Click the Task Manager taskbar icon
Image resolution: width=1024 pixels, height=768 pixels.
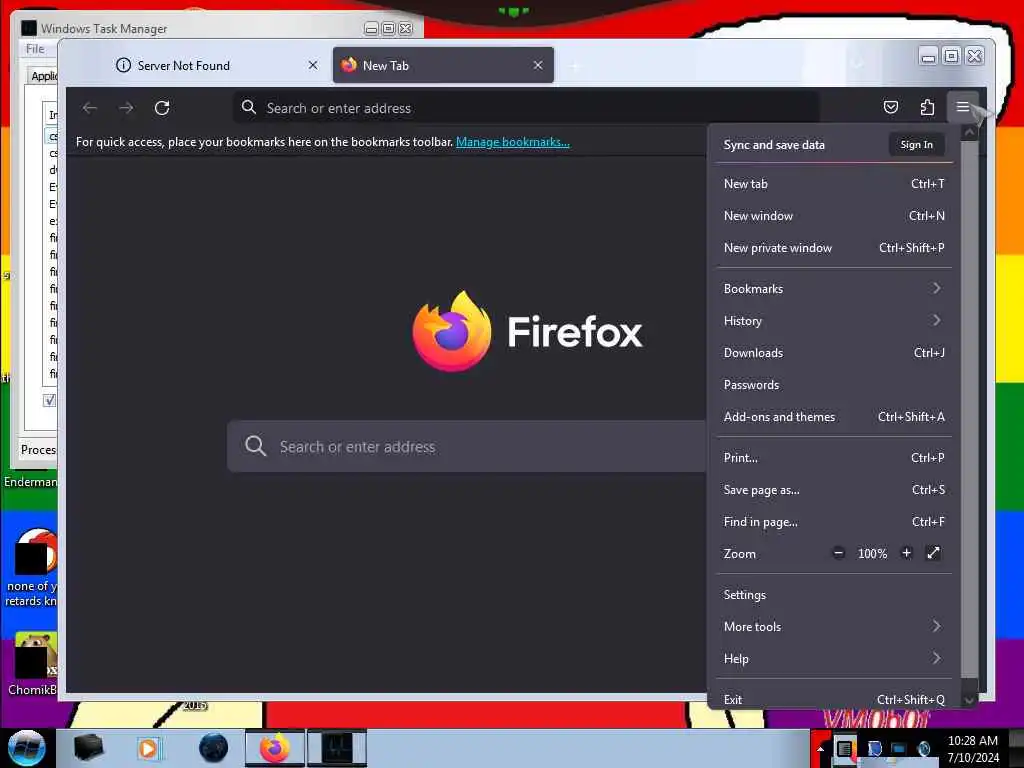pyautogui.click(x=337, y=748)
